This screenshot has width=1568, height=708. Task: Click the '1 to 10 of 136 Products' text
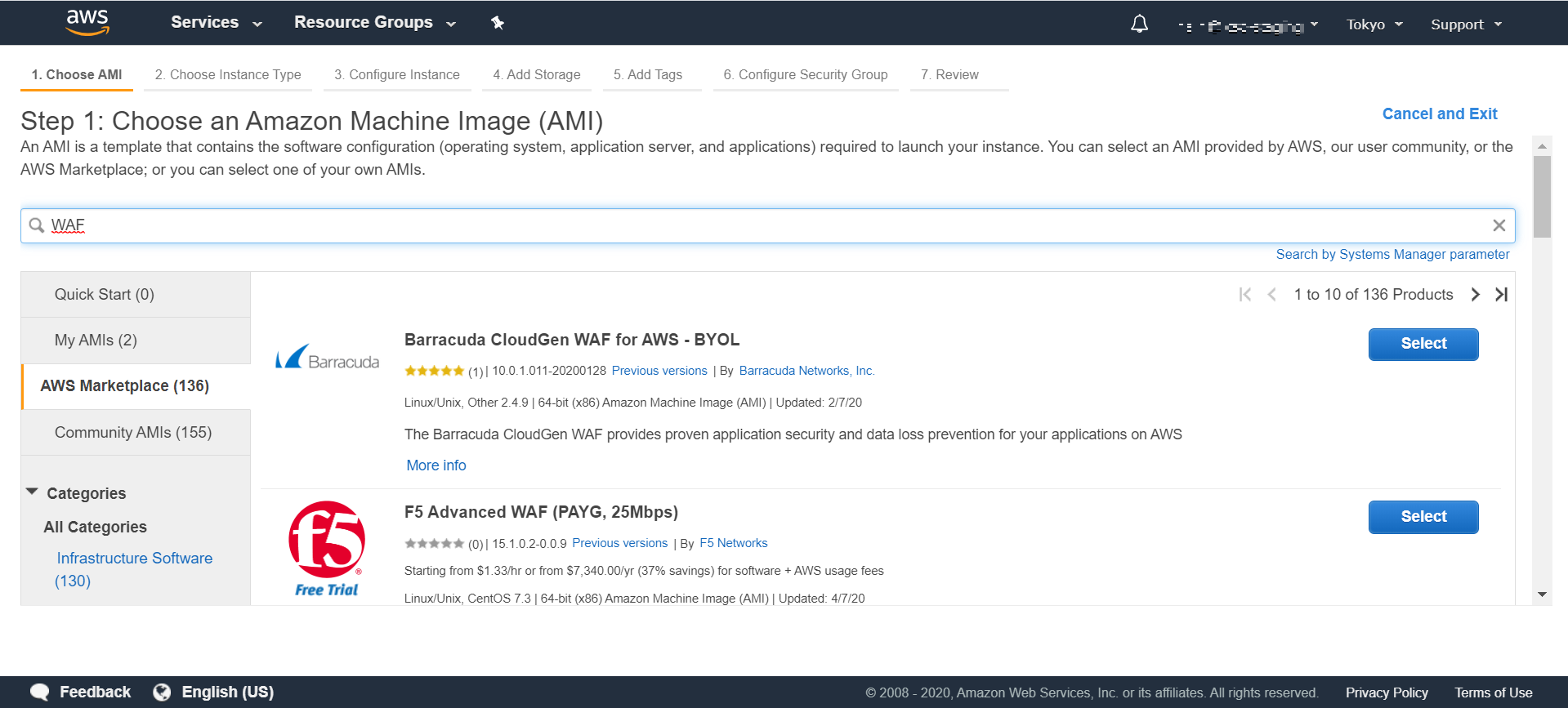(1374, 295)
